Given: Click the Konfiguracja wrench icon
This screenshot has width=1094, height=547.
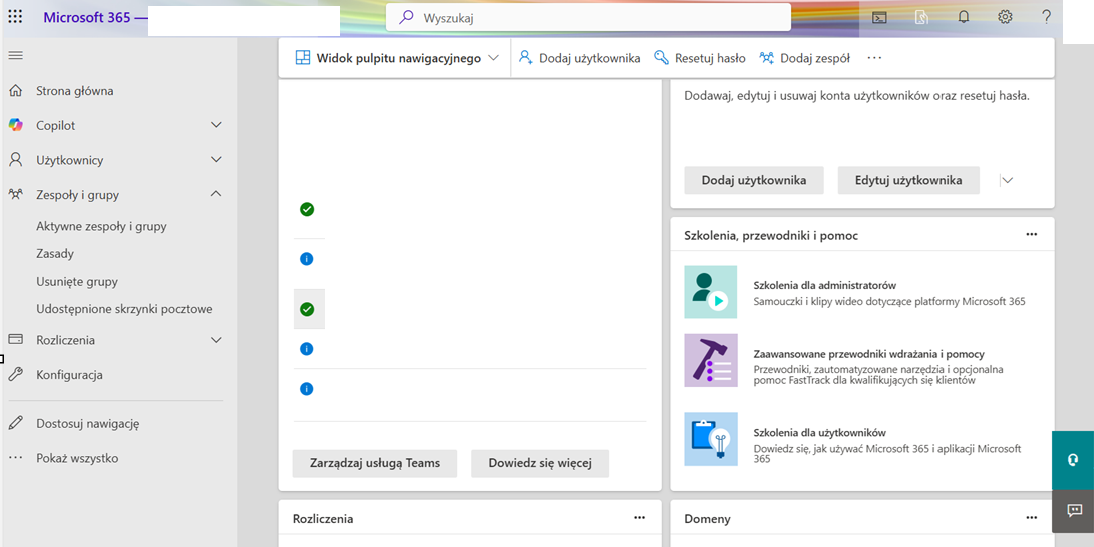Looking at the screenshot, I should (15, 375).
